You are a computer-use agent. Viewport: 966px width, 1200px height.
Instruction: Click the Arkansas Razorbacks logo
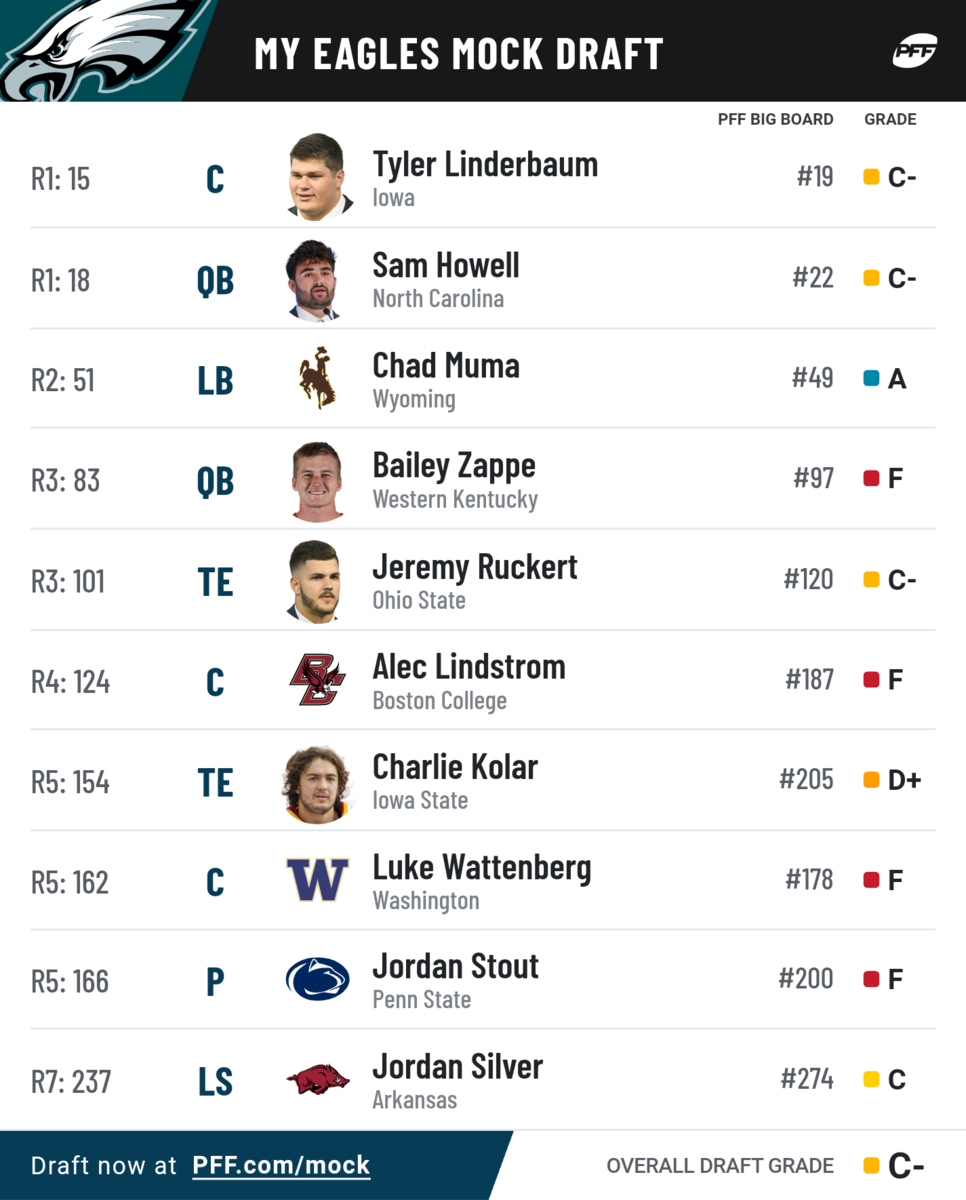[317, 1080]
